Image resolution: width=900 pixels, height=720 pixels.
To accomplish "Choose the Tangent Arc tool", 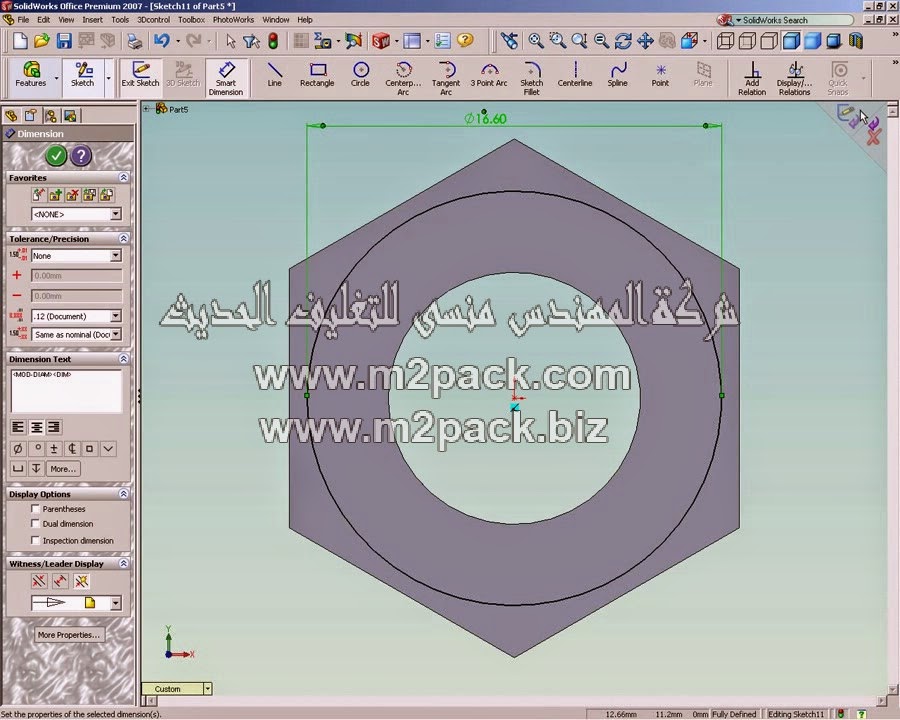I will click(x=446, y=78).
